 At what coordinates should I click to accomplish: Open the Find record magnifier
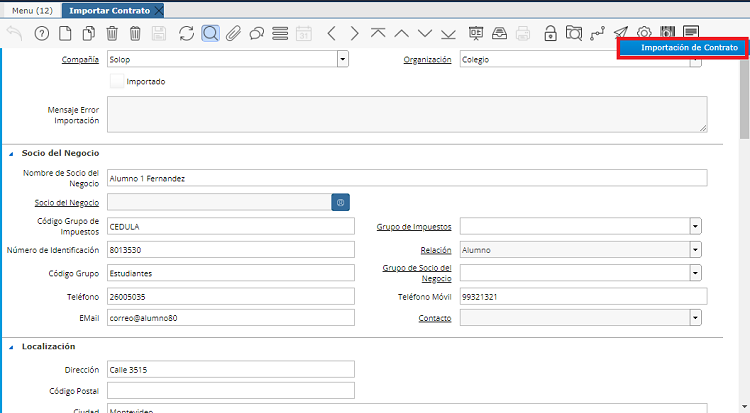(x=210, y=33)
